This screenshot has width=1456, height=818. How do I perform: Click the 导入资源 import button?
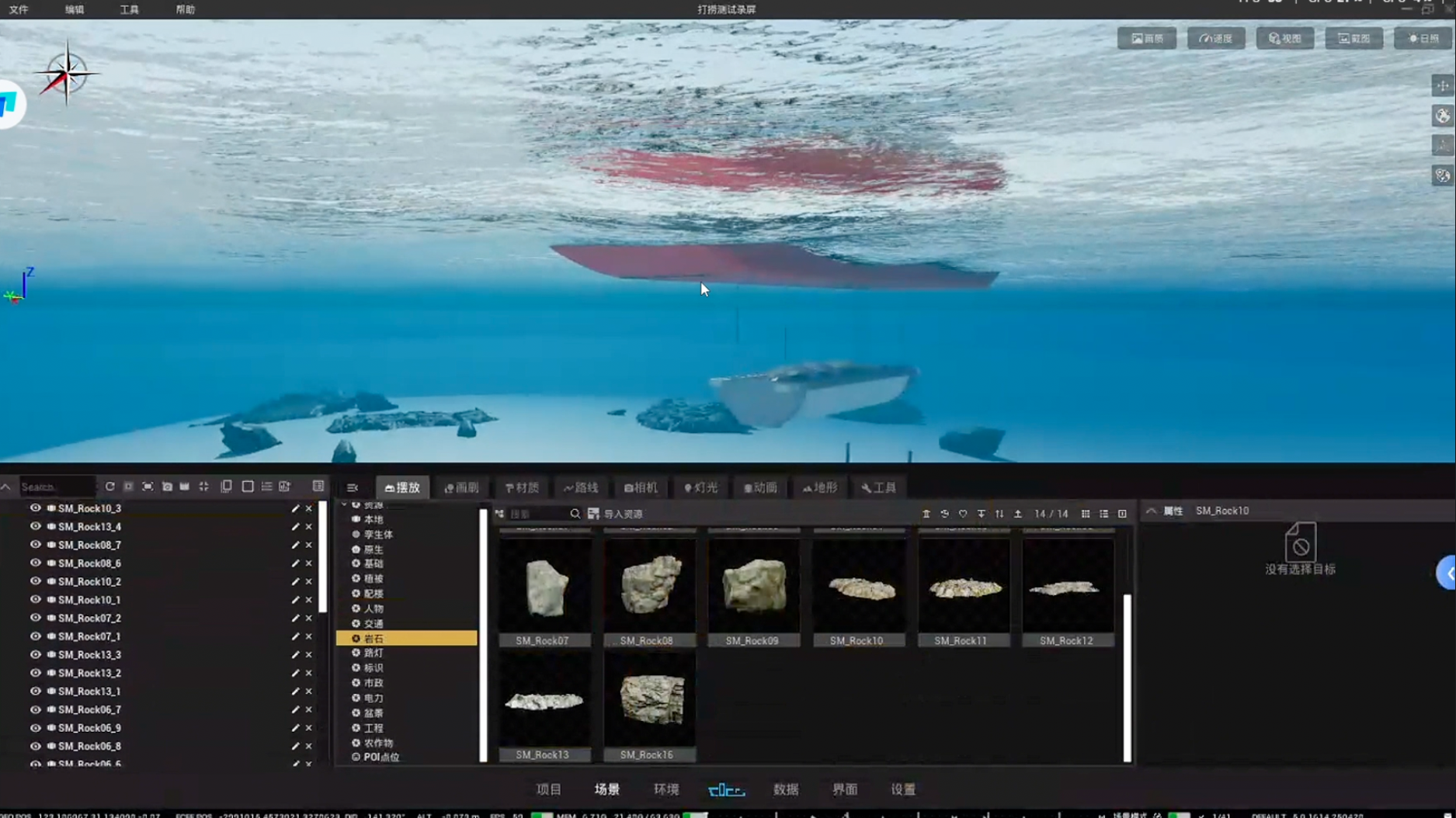click(616, 514)
